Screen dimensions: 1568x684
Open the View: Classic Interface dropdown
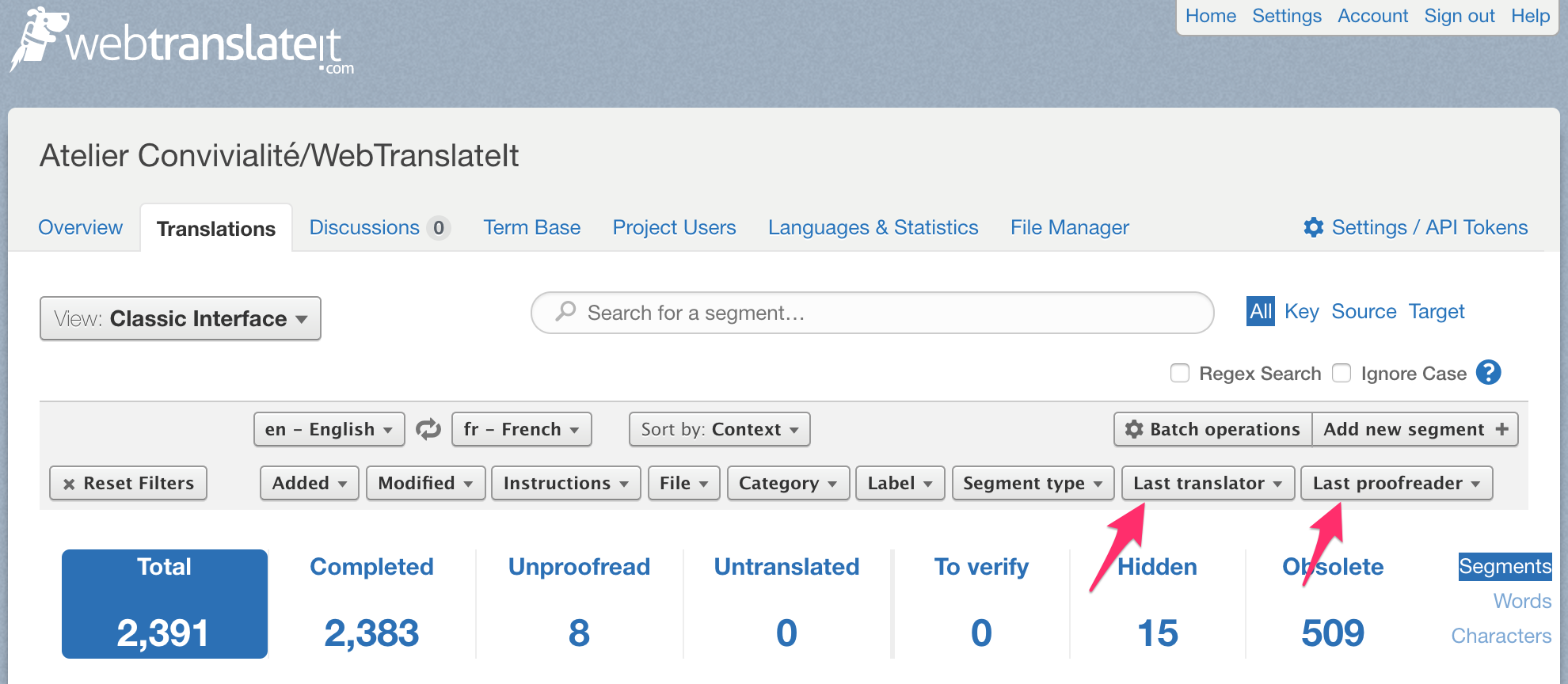click(181, 318)
